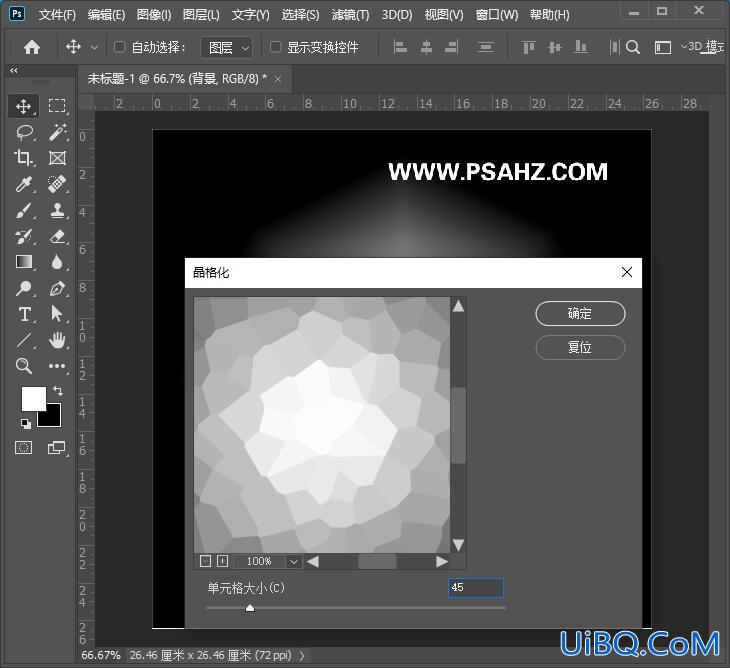
Task: Click align horizontal centers icon
Action: pyautogui.click(x=426, y=47)
